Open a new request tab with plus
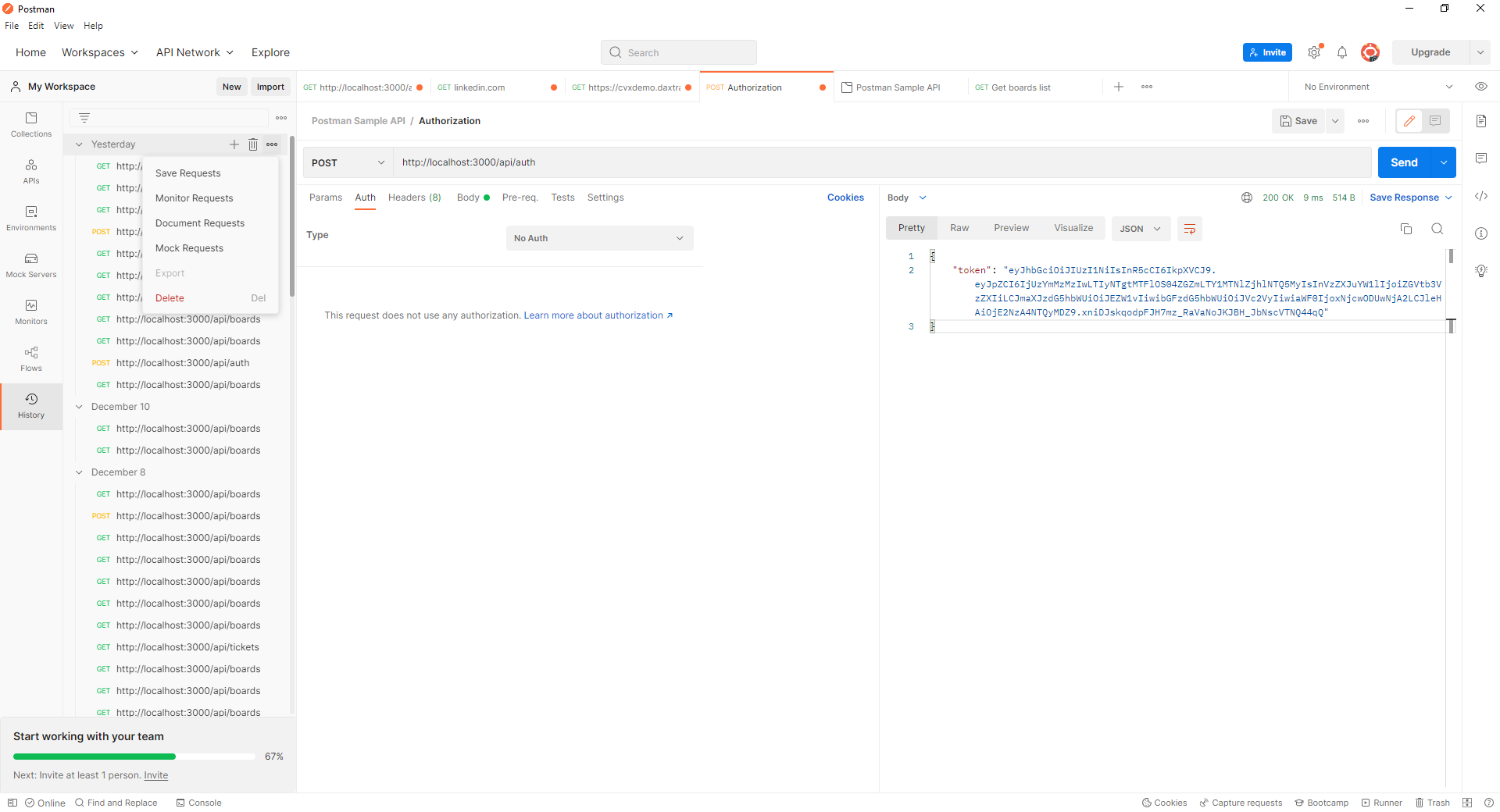Image resolution: width=1500 pixels, height=812 pixels. point(1119,87)
